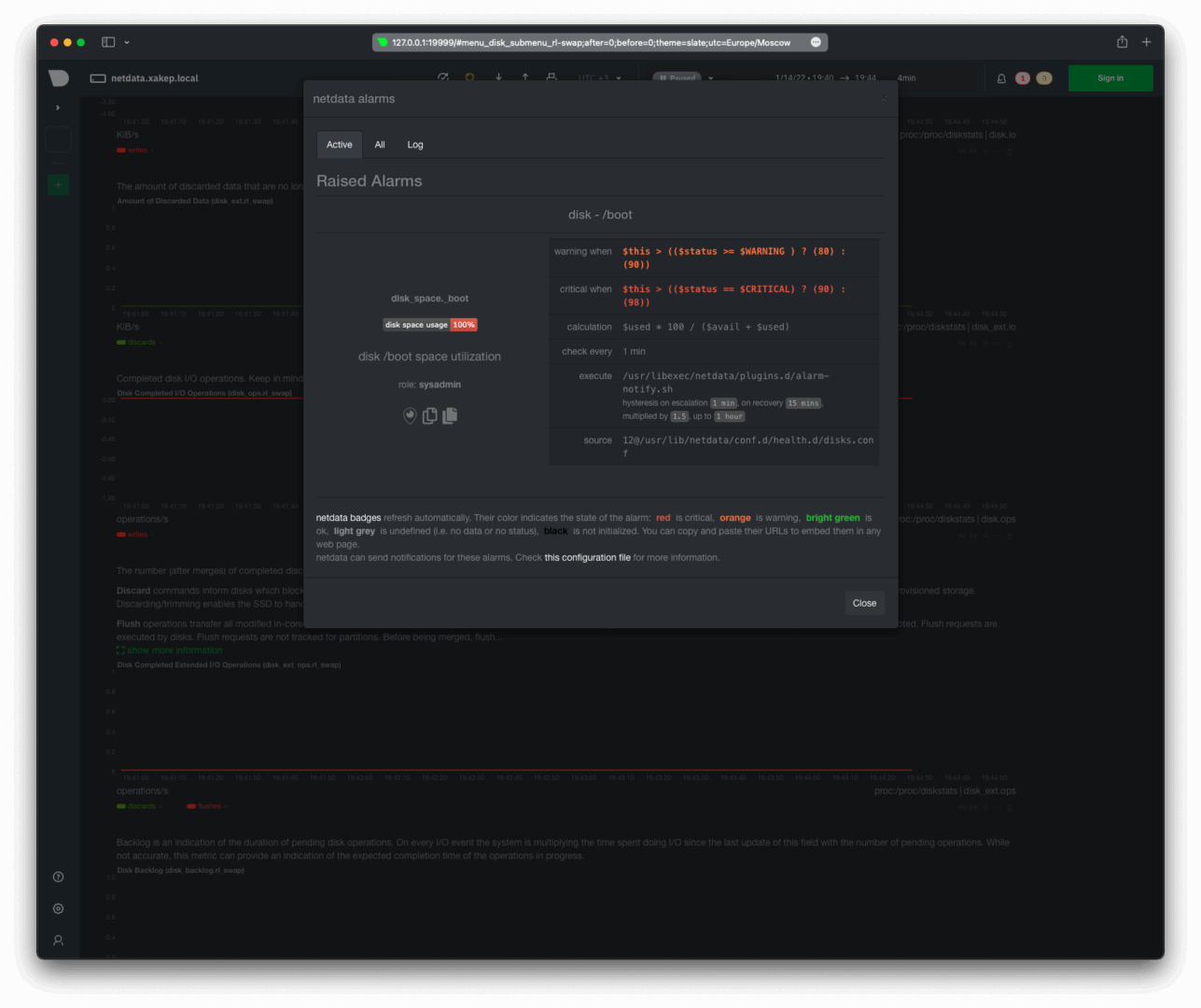Select the alarm badge pin icon
1201x1008 pixels.
tap(410, 415)
